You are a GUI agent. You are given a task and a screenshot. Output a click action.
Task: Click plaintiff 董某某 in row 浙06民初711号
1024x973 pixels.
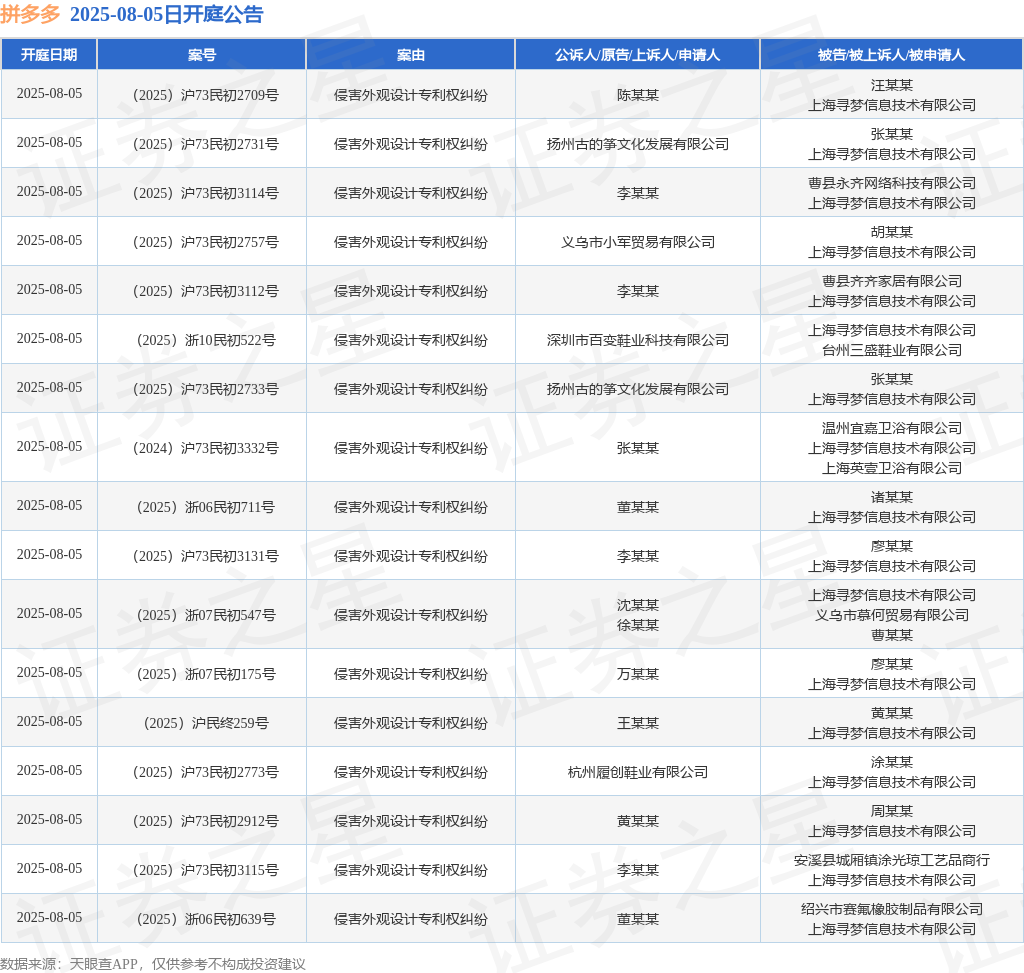point(637,507)
